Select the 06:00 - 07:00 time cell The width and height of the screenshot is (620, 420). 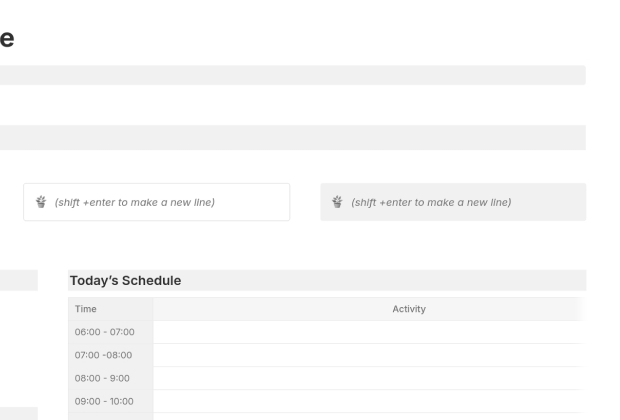(105, 332)
